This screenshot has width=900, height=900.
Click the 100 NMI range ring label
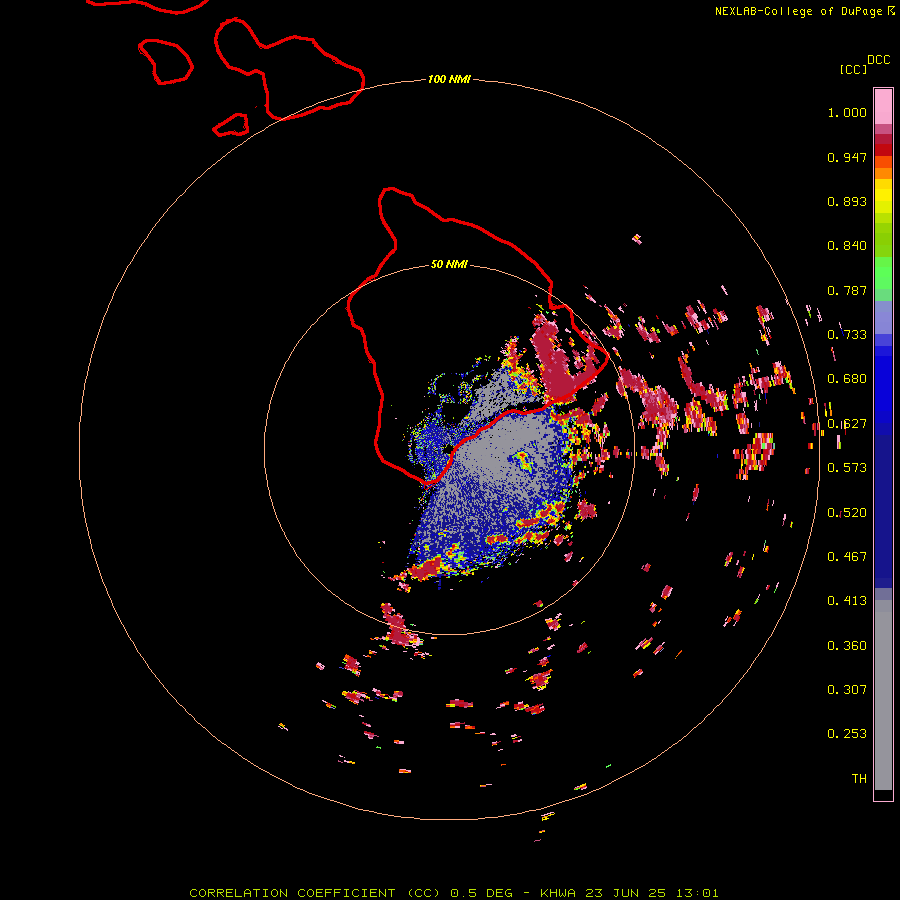tap(449, 79)
